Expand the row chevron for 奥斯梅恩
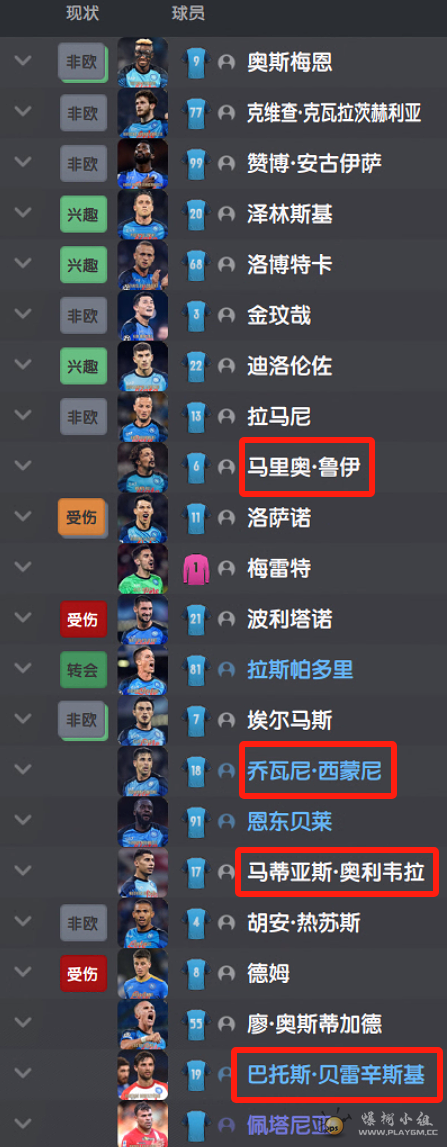 pos(23,61)
